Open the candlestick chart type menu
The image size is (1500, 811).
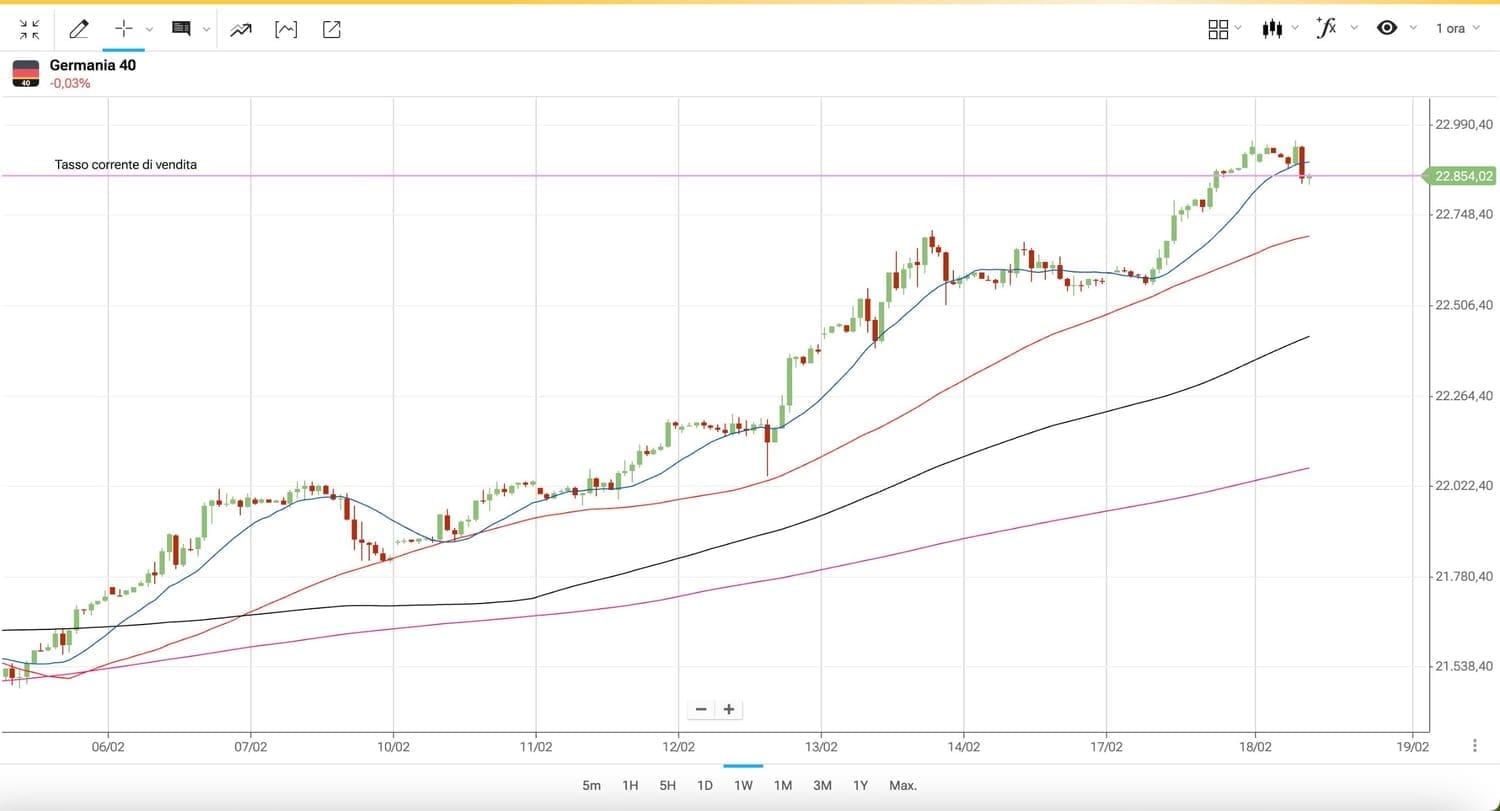tap(1272, 29)
